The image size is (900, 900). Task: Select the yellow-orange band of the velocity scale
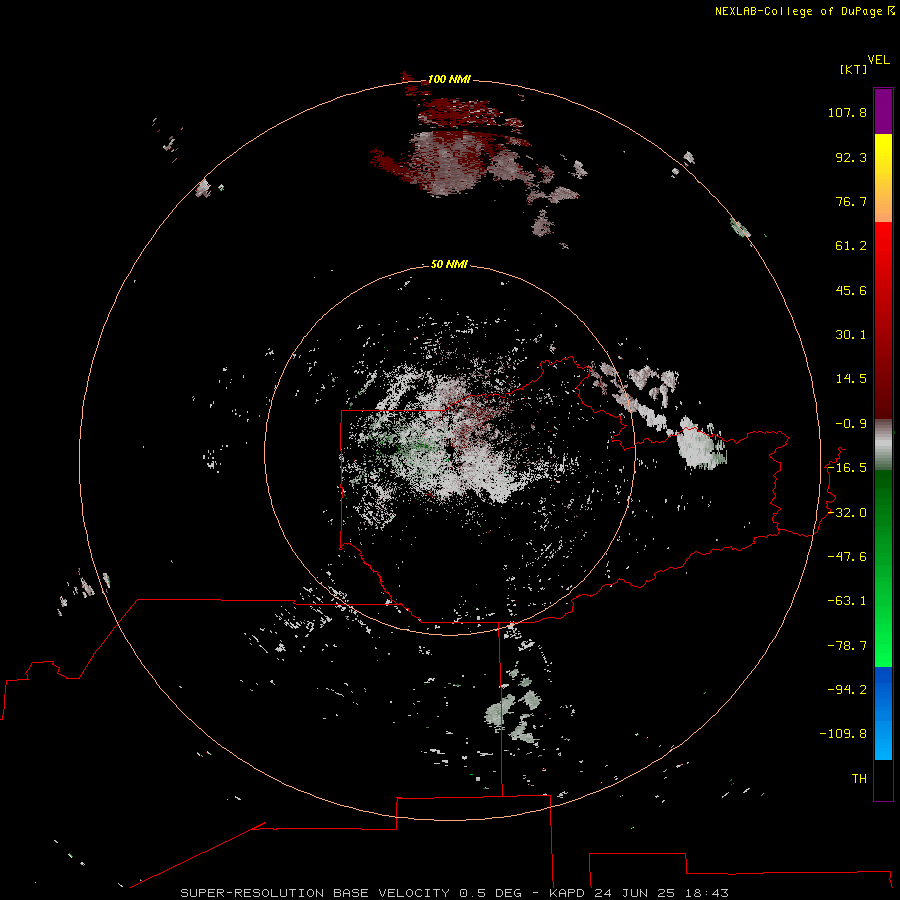click(x=883, y=178)
